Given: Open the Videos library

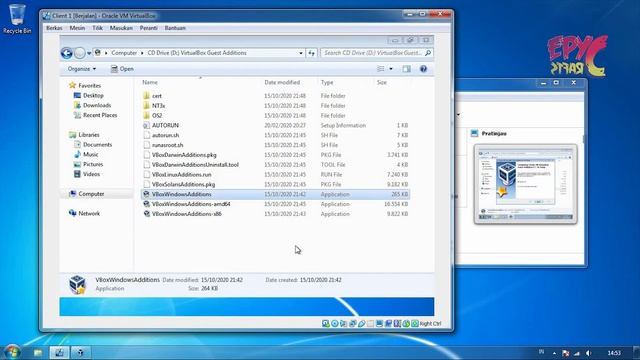Looking at the screenshot, I should tap(87, 174).
